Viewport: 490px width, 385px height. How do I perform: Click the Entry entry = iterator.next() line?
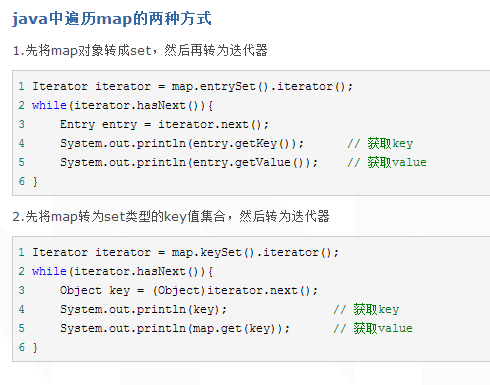[164, 125]
